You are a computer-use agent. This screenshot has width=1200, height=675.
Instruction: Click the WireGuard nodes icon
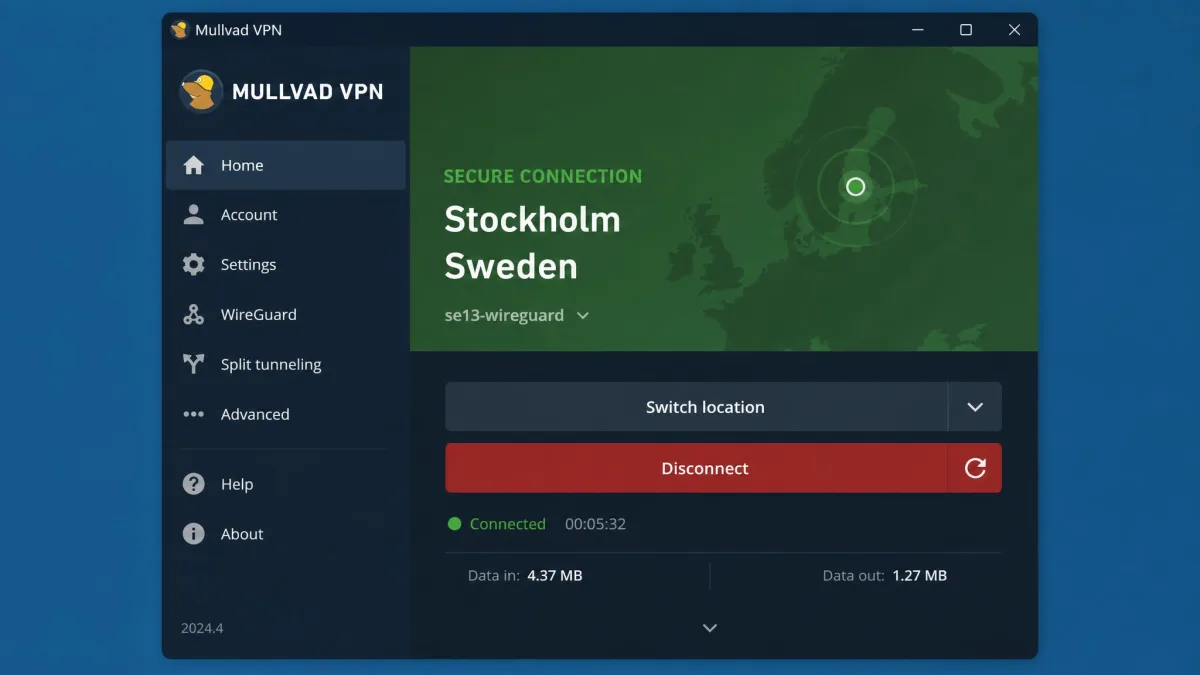tap(194, 314)
